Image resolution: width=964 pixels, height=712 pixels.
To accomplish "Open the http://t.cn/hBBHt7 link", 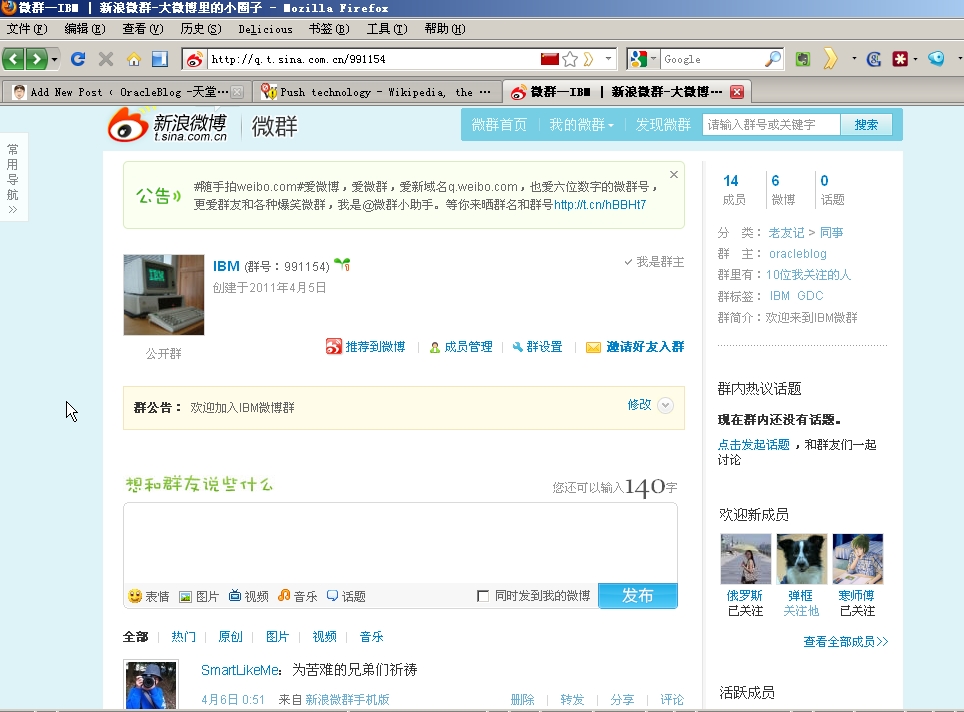I will 599,205.
